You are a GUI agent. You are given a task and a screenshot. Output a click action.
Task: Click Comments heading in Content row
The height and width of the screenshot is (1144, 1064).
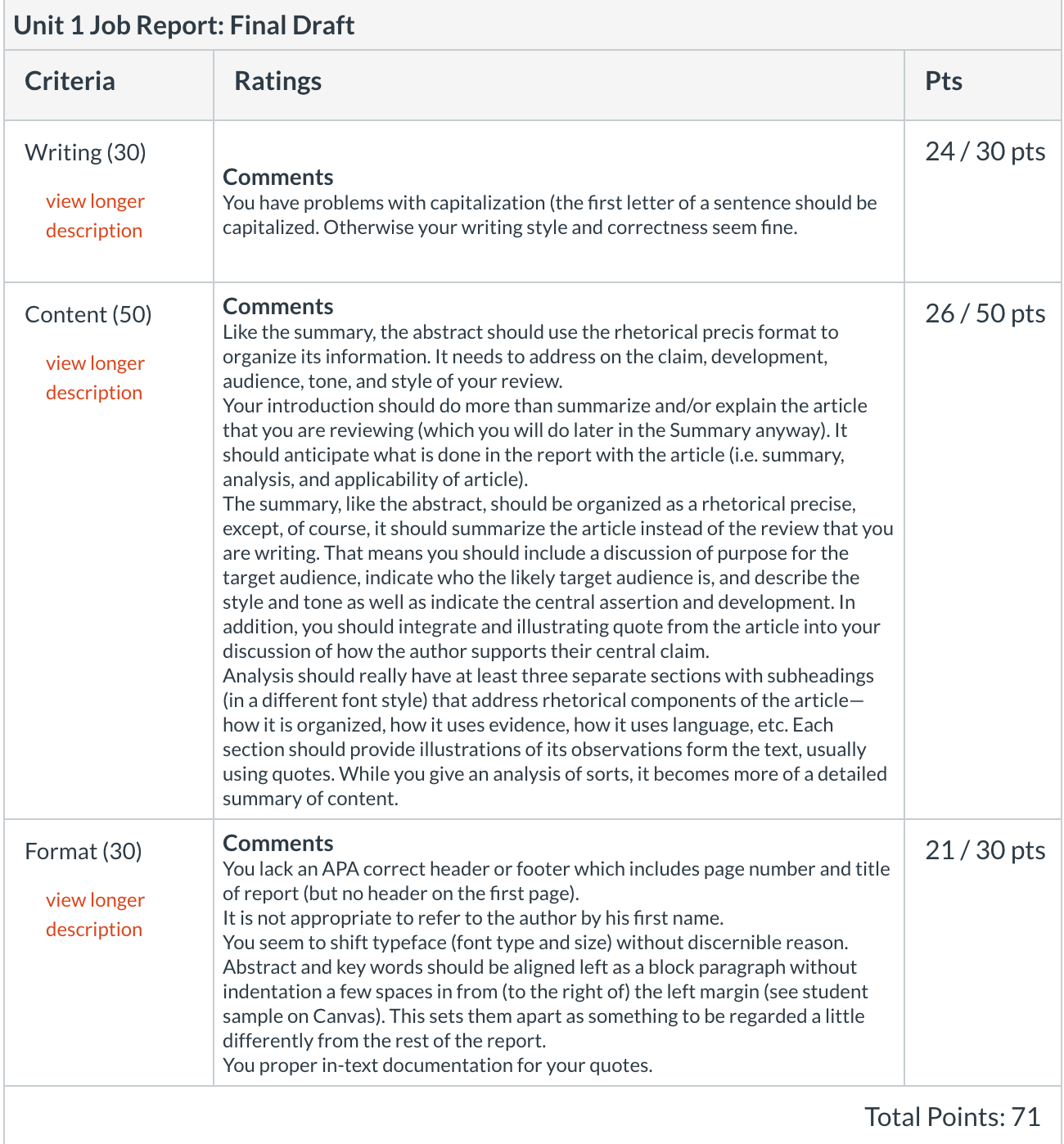[x=278, y=306]
